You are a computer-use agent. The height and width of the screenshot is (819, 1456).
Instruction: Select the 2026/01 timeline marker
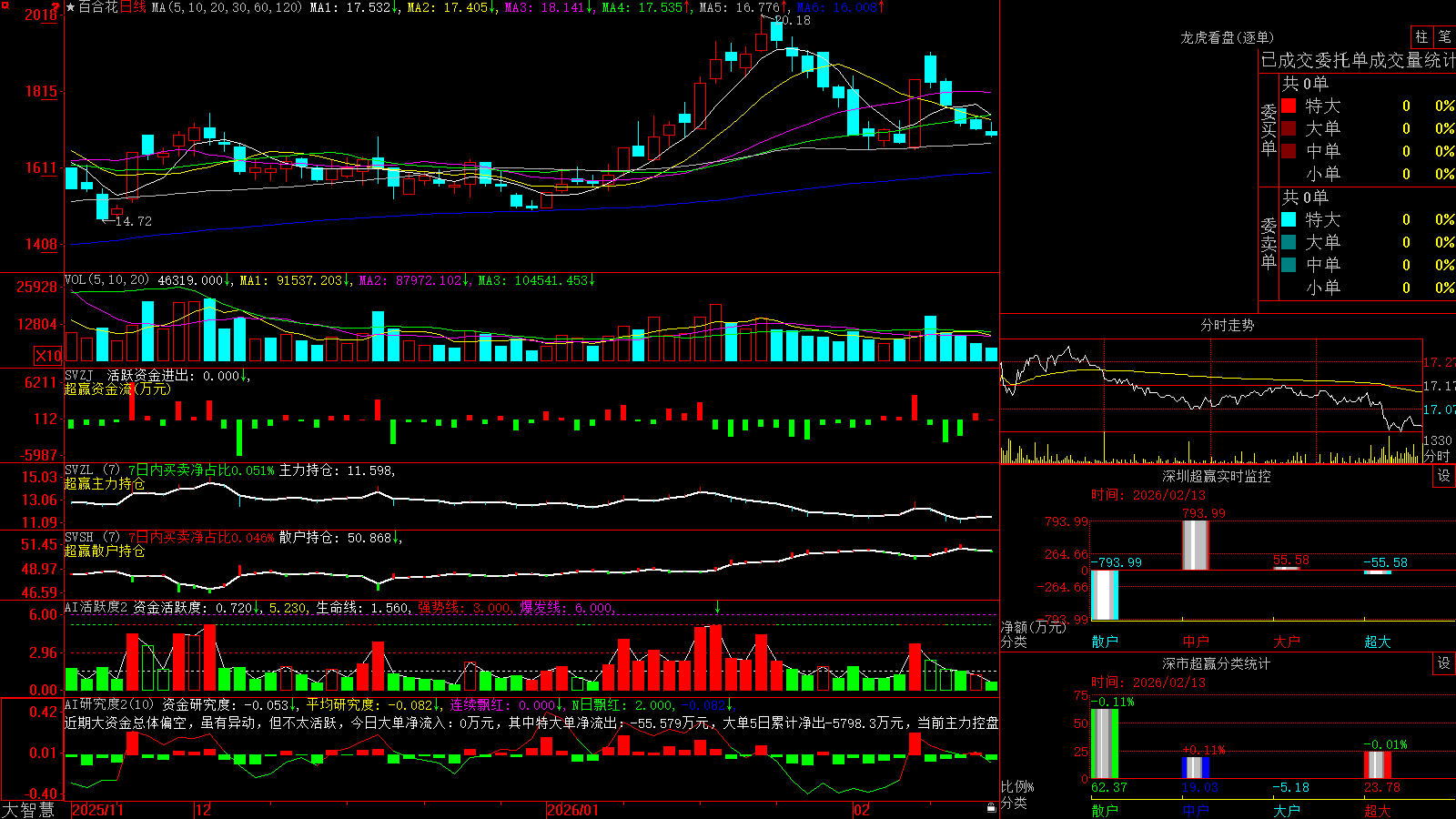click(573, 810)
